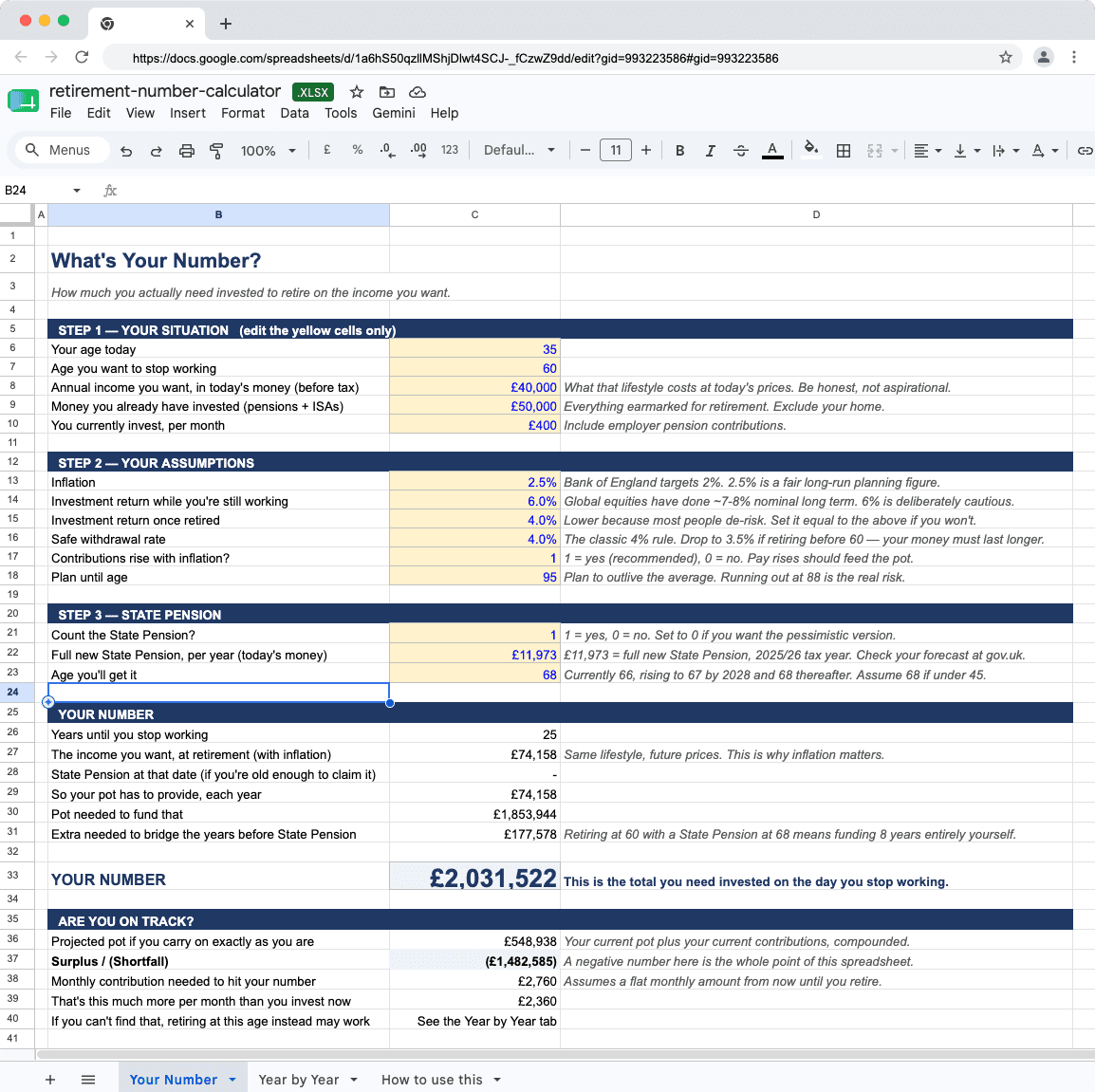
Task: Bookmark this page star icon
Action: point(1006,57)
